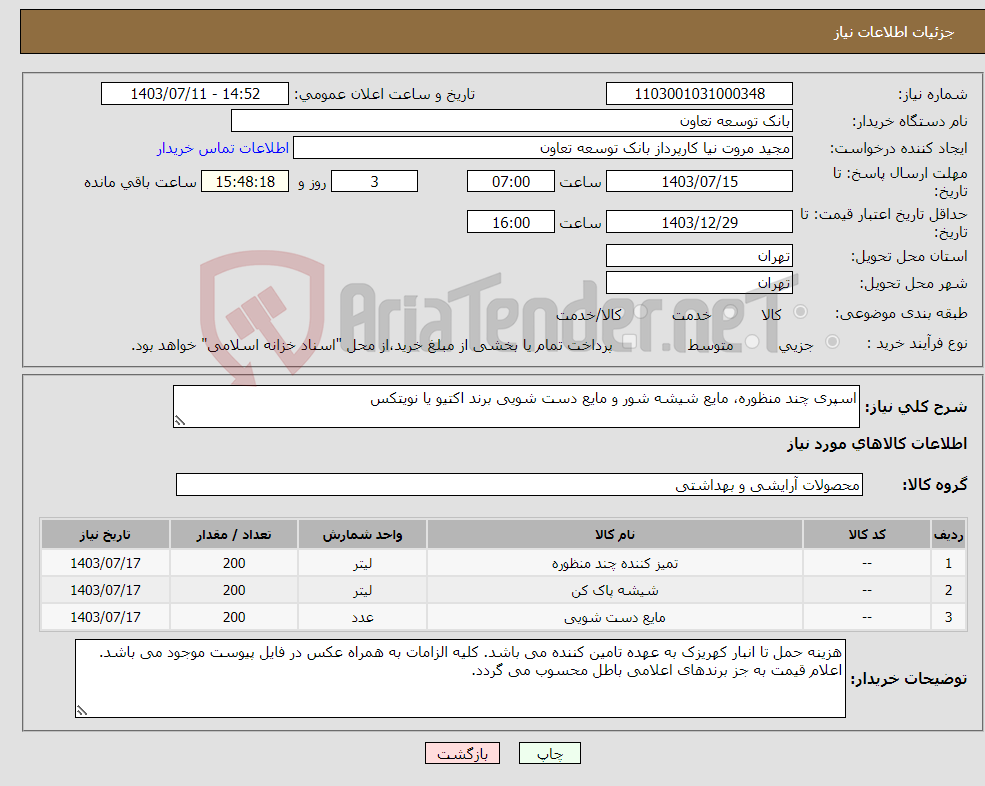Click unit cell عدد in row 3
The image size is (985, 786).
362,618
